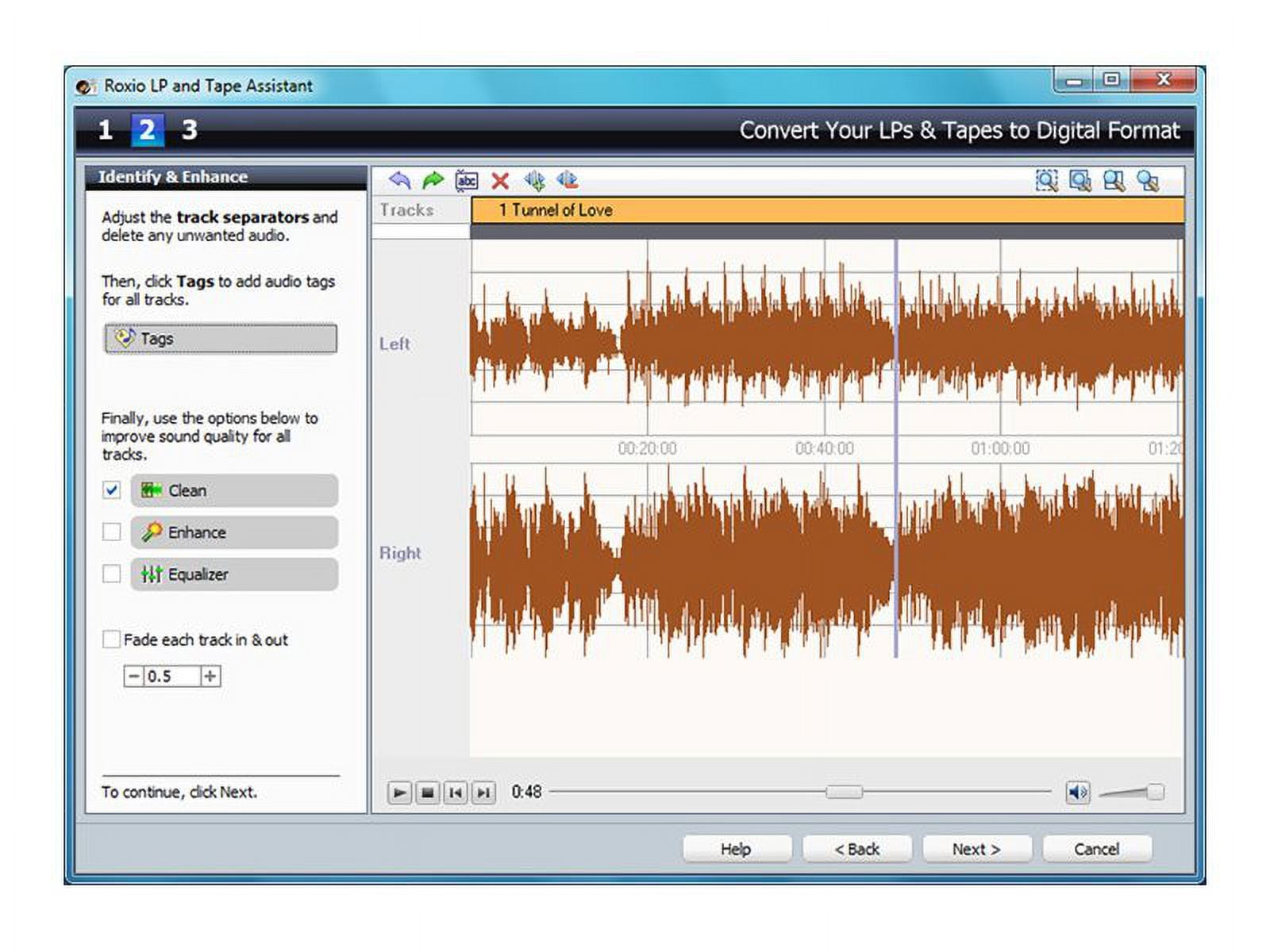
Task: Click the Tracks row label
Action: tap(406, 210)
